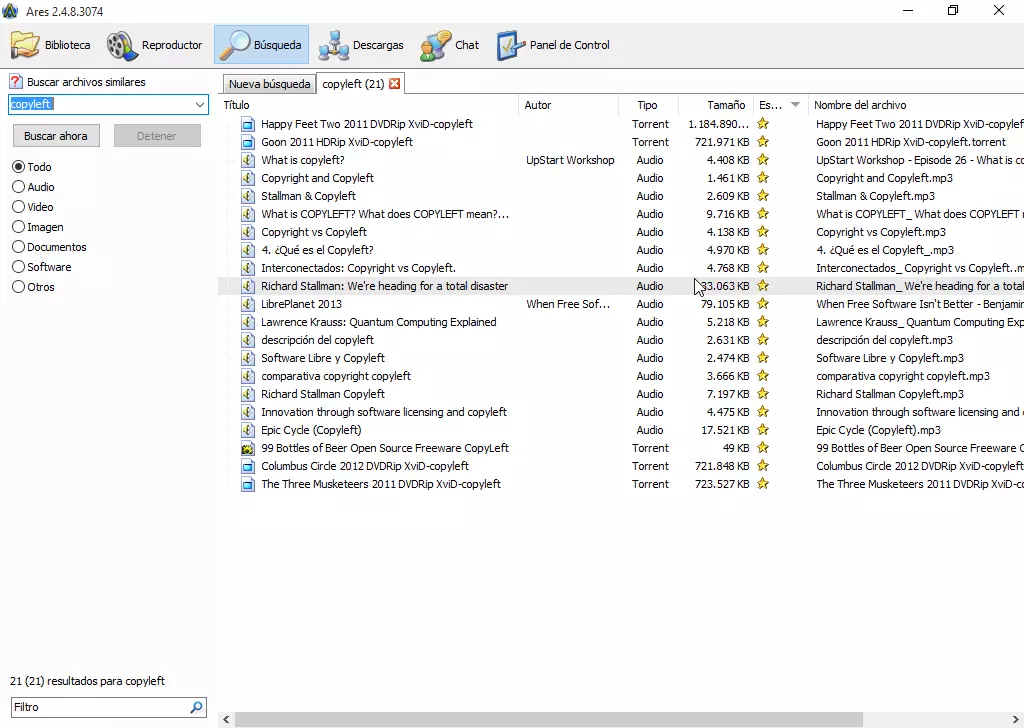Click inside the Filtro input field
Image resolution: width=1024 pixels, height=728 pixels.
[x=98, y=707]
